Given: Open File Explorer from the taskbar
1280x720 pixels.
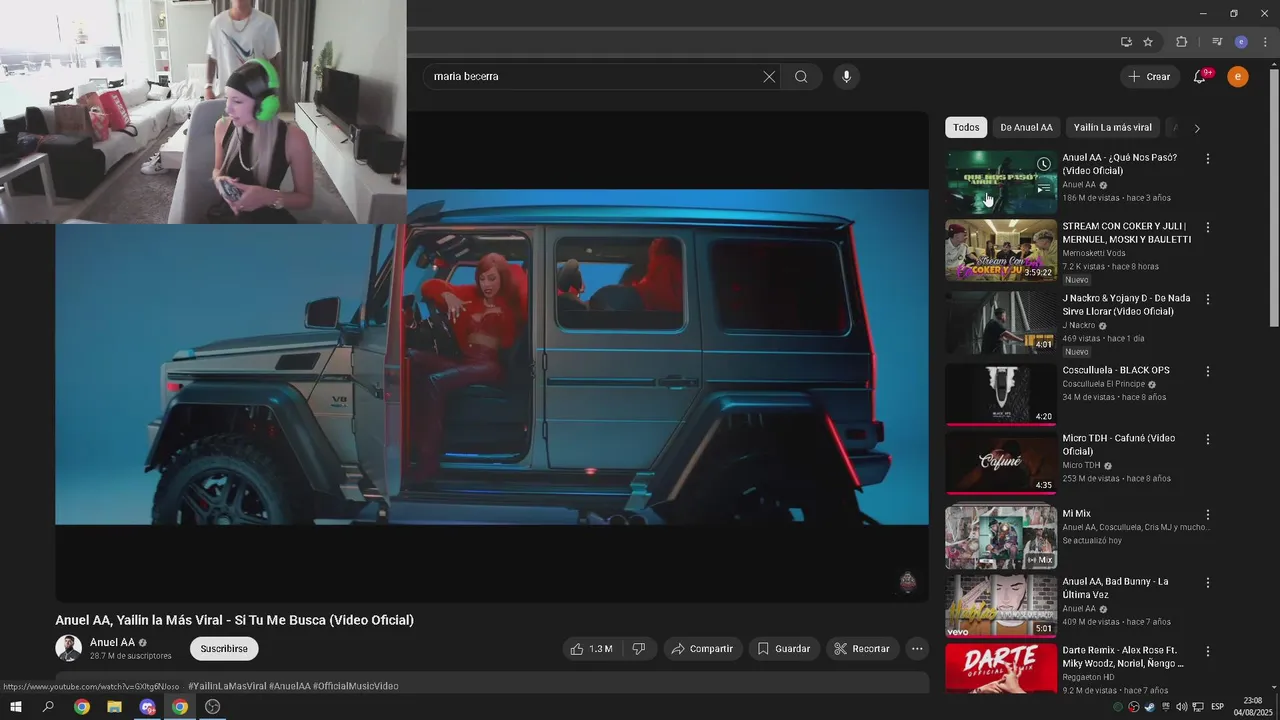Looking at the screenshot, I should (x=114, y=707).
